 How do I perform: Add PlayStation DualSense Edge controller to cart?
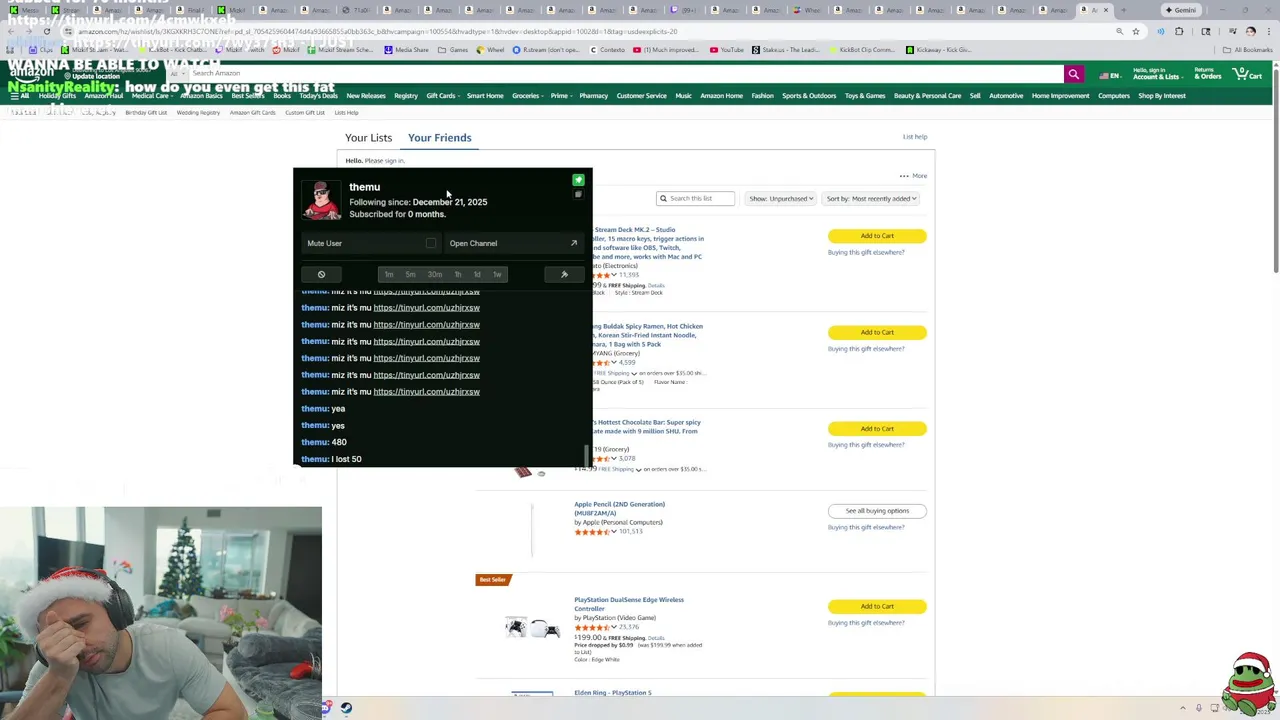pos(877,606)
